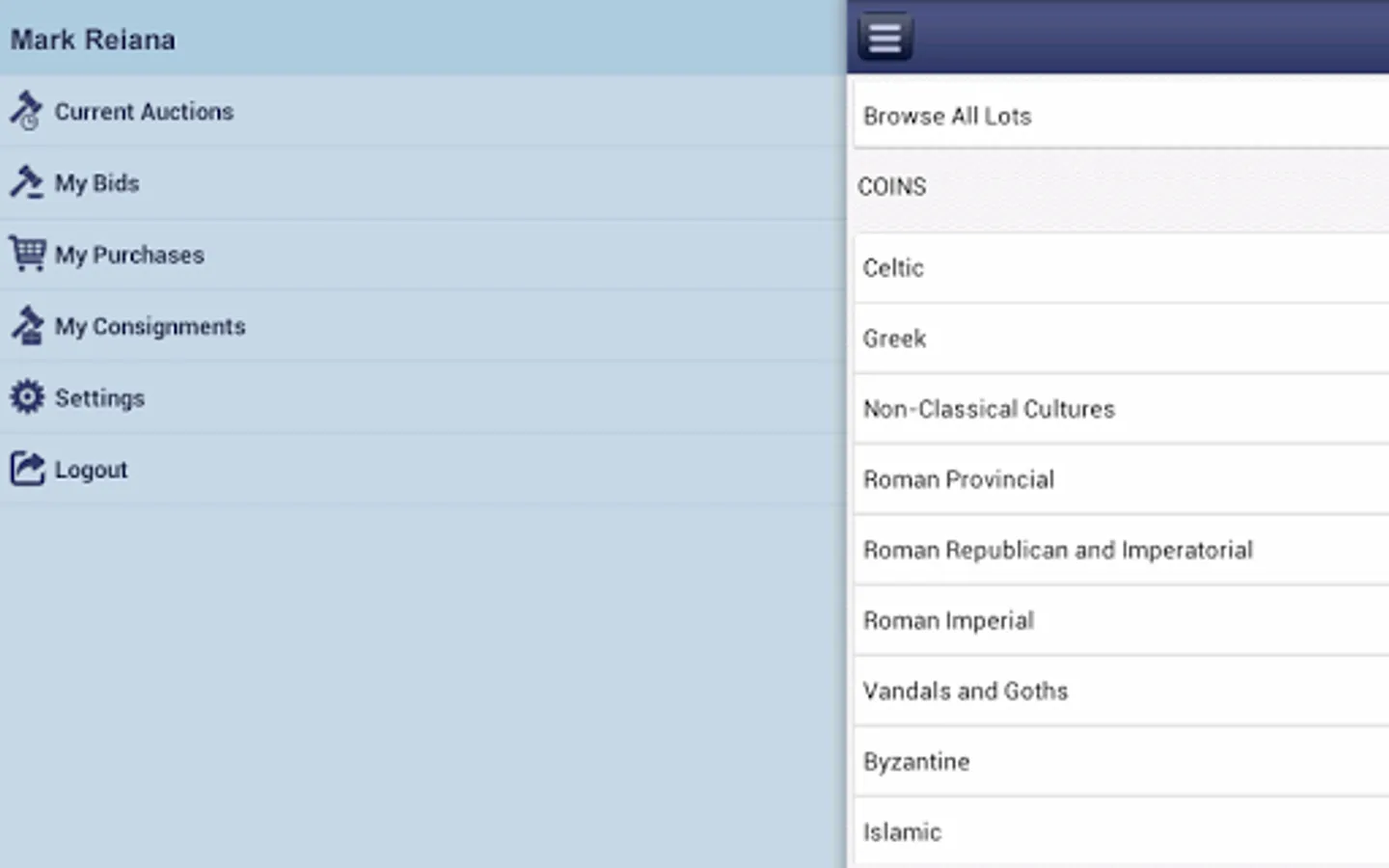Go to My Bids
This screenshot has width=1389, height=868.
(97, 183)
